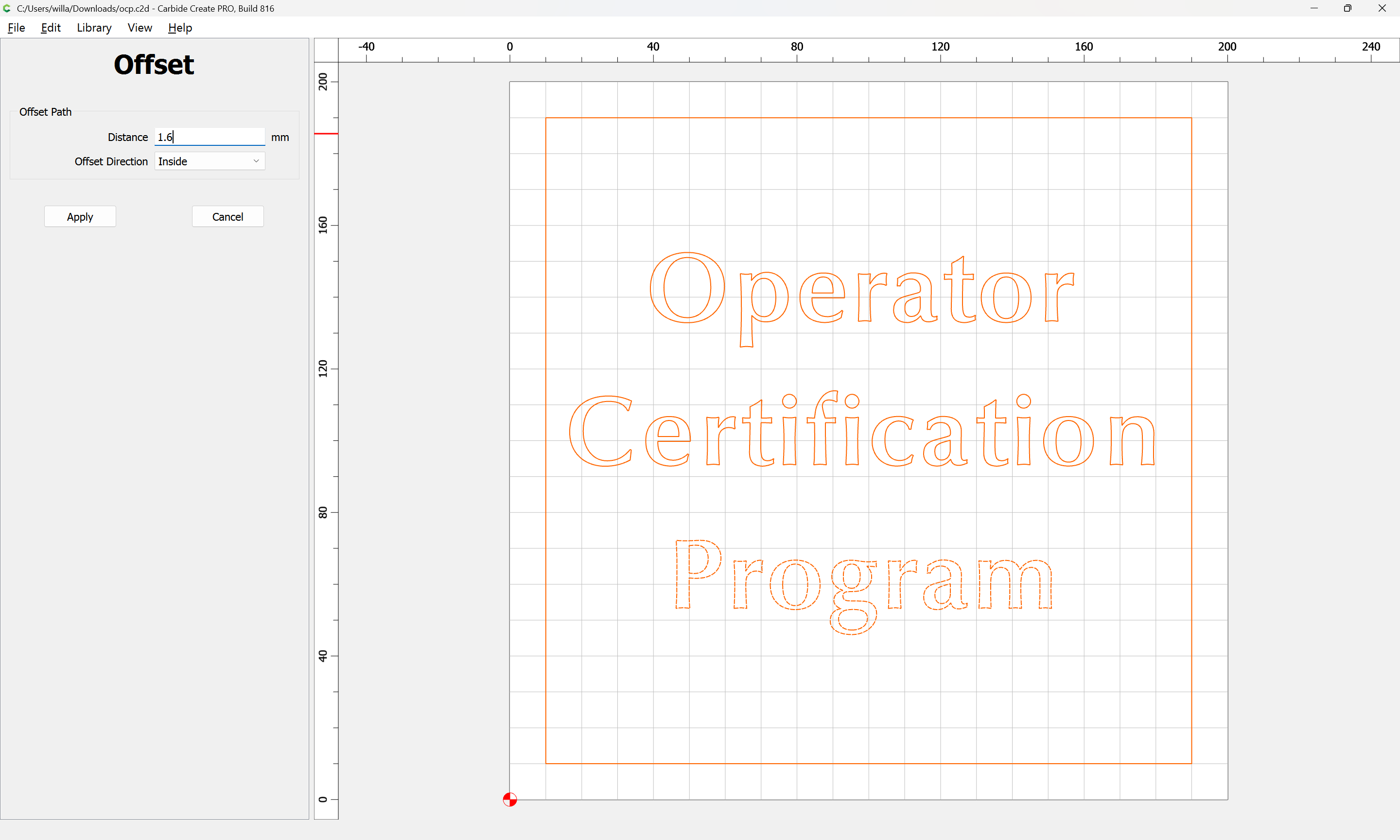This screenshot has width=1400, height=840.
Task: Open the View menu
Action: pos(140,28)
